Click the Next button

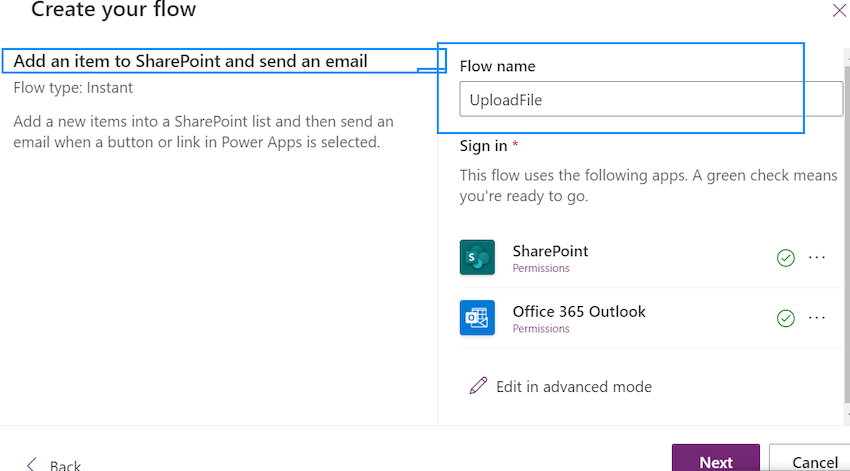[716, 459]
